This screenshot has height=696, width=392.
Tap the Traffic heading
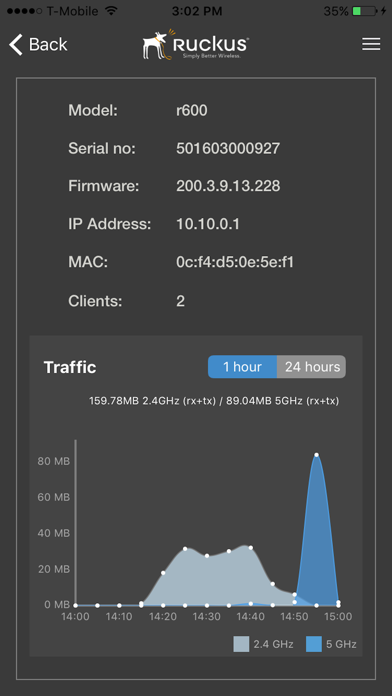[x=70, y=368]
